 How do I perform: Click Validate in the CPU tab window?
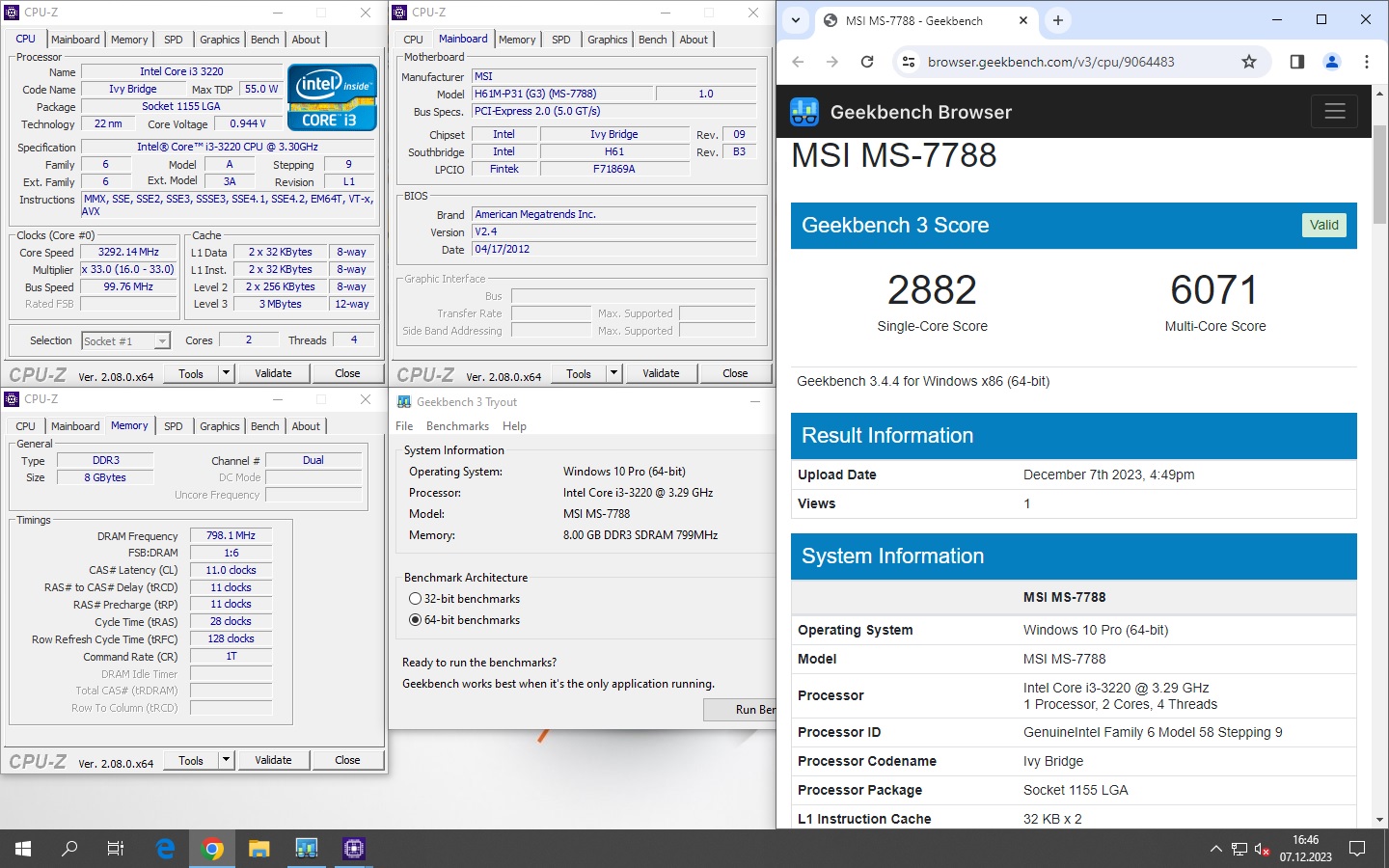(273, 373)
